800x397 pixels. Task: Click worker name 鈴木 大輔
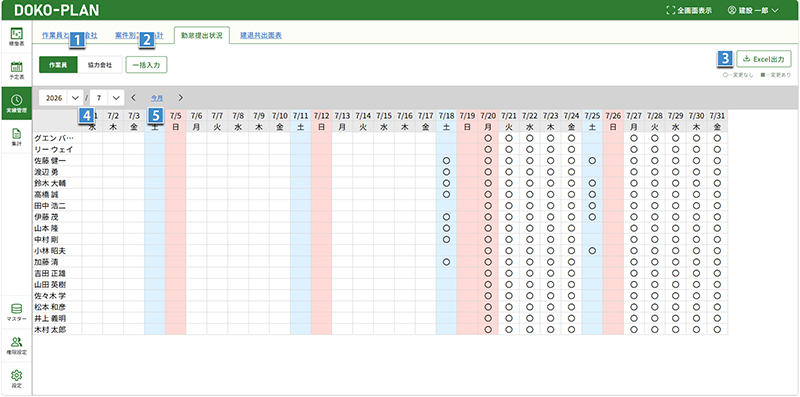click(x=50, y=183)
